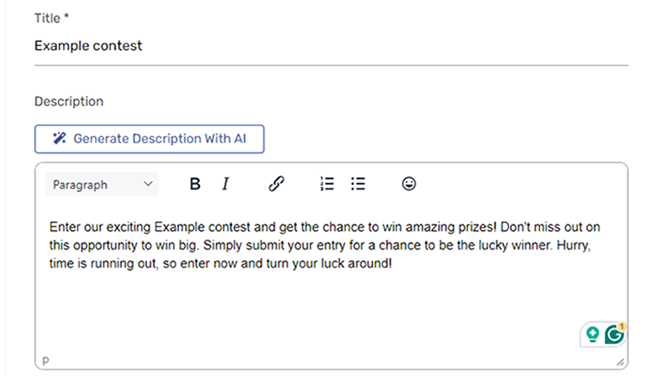Click the Grammarly G icon
Screen dimensions: 650x376
point(614,334)
